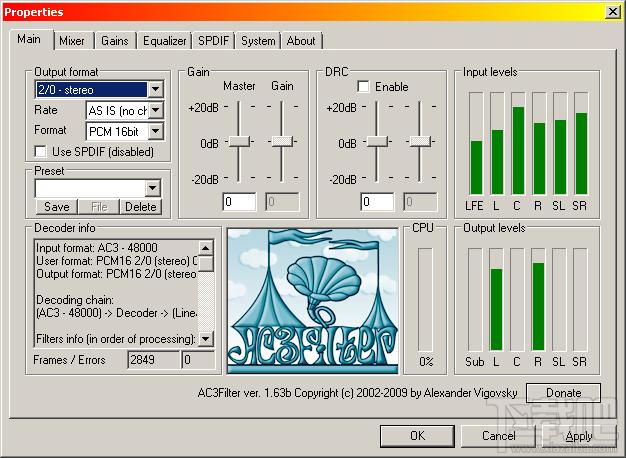Screen dimensions: 626x458
Task: Expand the Preset dropdown list
Action: 153,188
